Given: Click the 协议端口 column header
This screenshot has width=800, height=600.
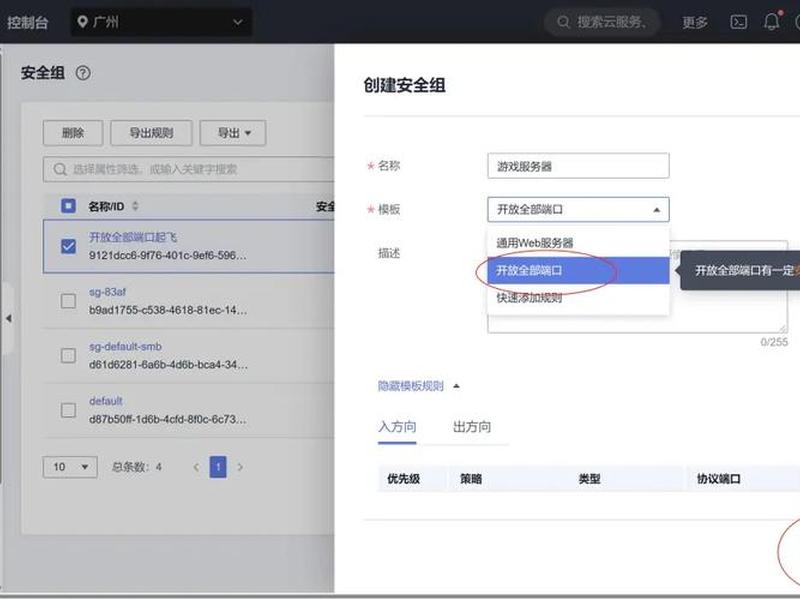Looking at the screenshot, I should pyautogui.click(x=718, y=479).
